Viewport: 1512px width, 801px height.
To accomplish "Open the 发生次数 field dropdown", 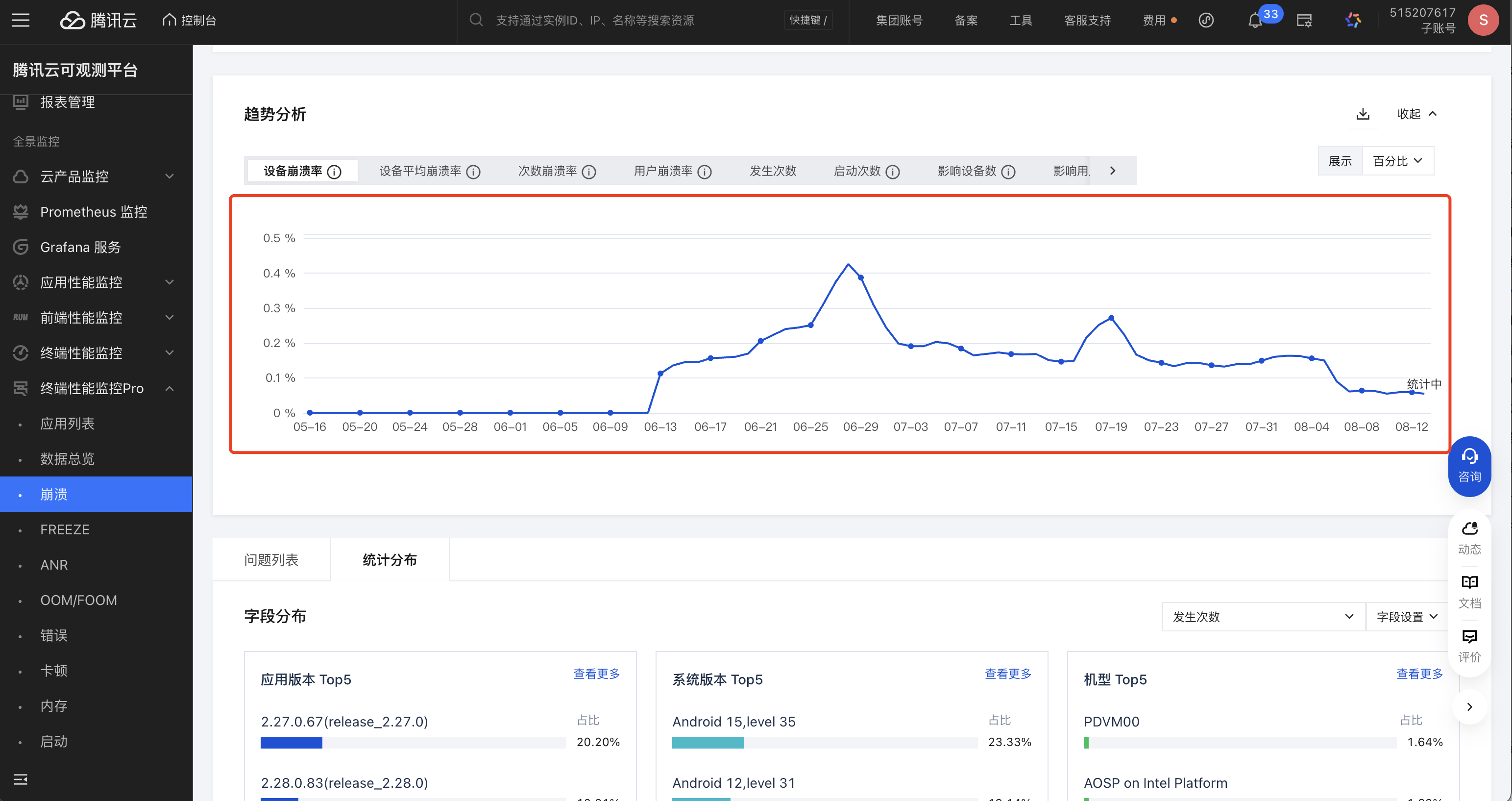I will pos(1263,617).
